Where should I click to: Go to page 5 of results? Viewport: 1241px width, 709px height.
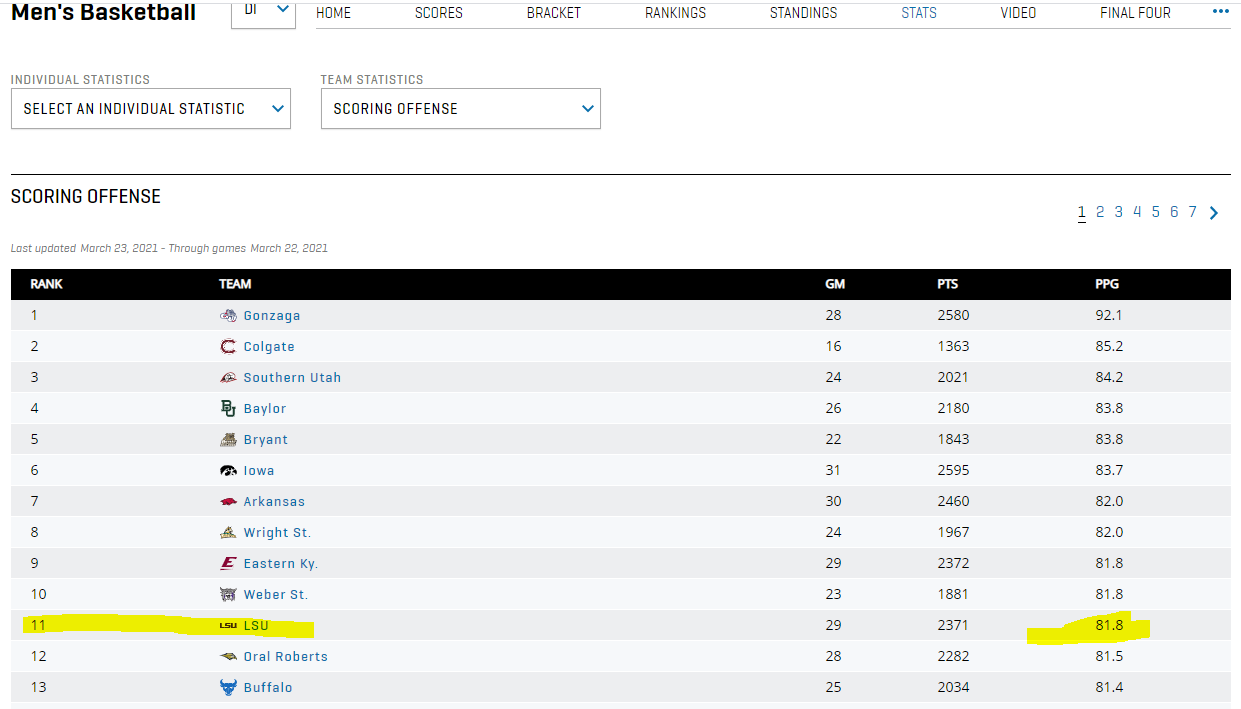pos(1156,212)
